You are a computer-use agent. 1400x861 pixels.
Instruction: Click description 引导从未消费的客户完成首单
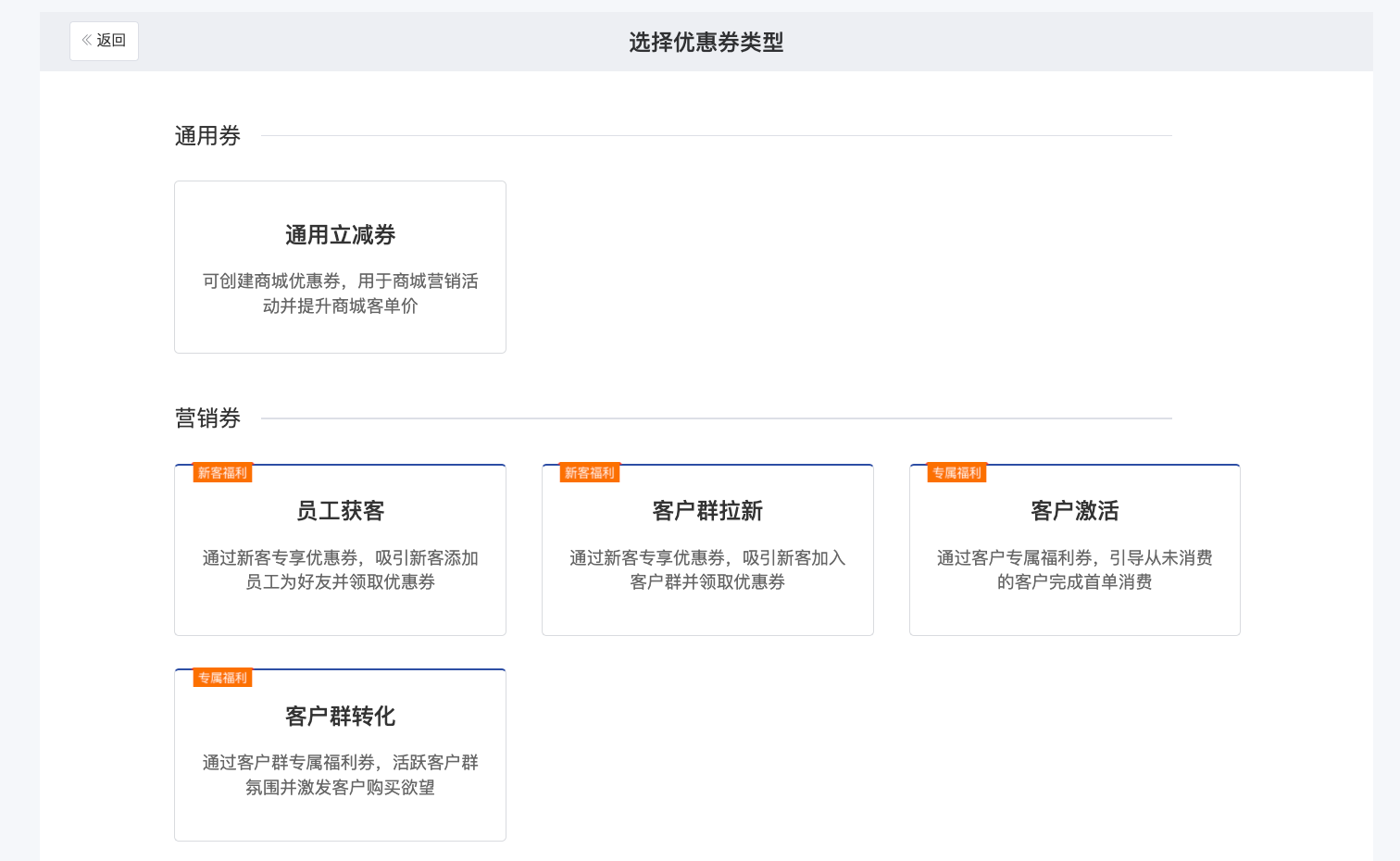point(1075,570)
